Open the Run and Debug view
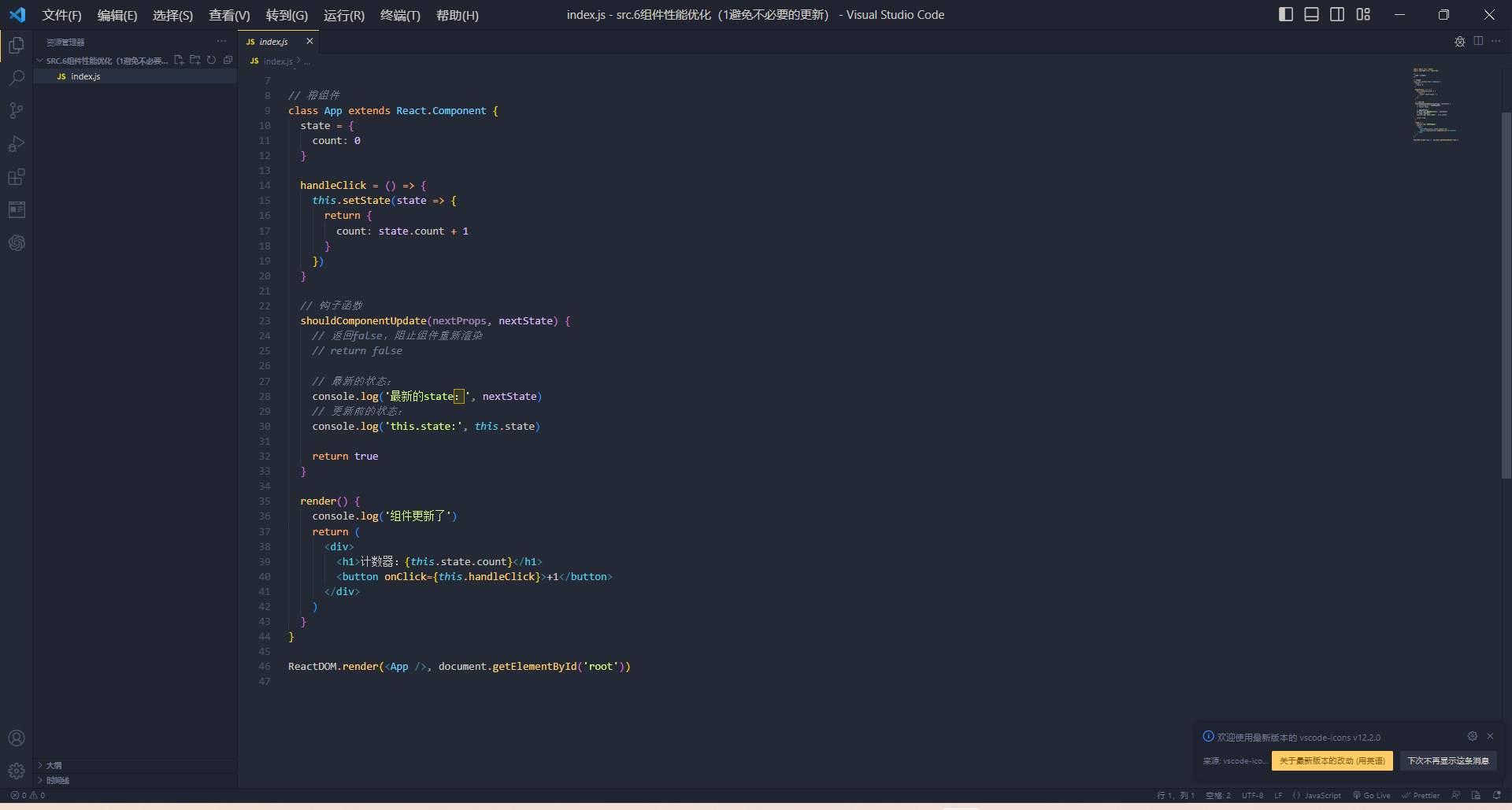 click(x=17, y=143)
